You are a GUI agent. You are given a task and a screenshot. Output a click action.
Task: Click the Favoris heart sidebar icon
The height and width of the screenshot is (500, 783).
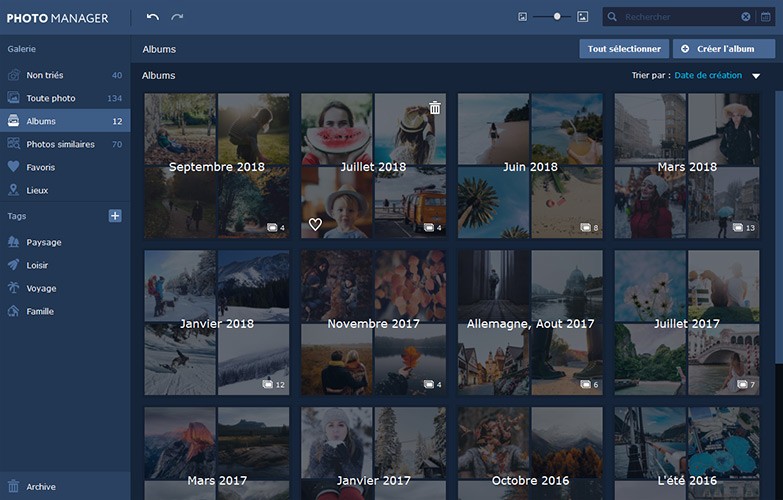tap(13, 166)
